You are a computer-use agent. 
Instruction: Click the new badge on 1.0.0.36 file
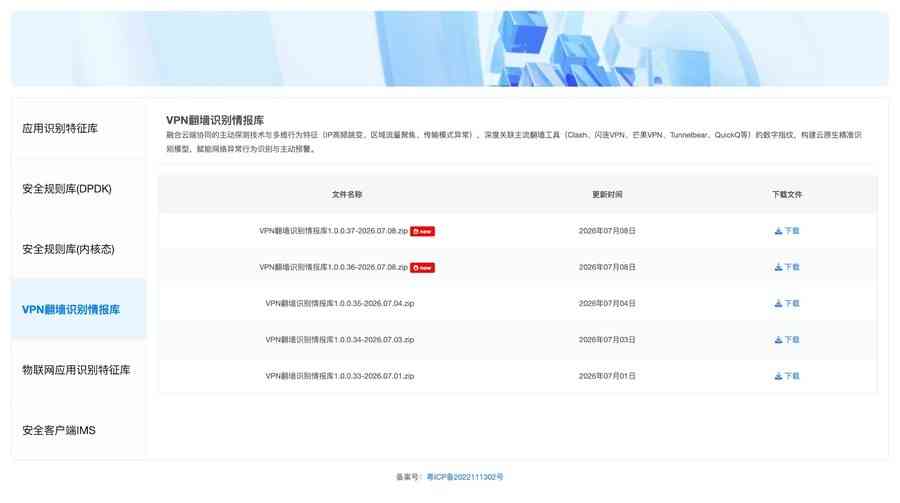point(422,268)
